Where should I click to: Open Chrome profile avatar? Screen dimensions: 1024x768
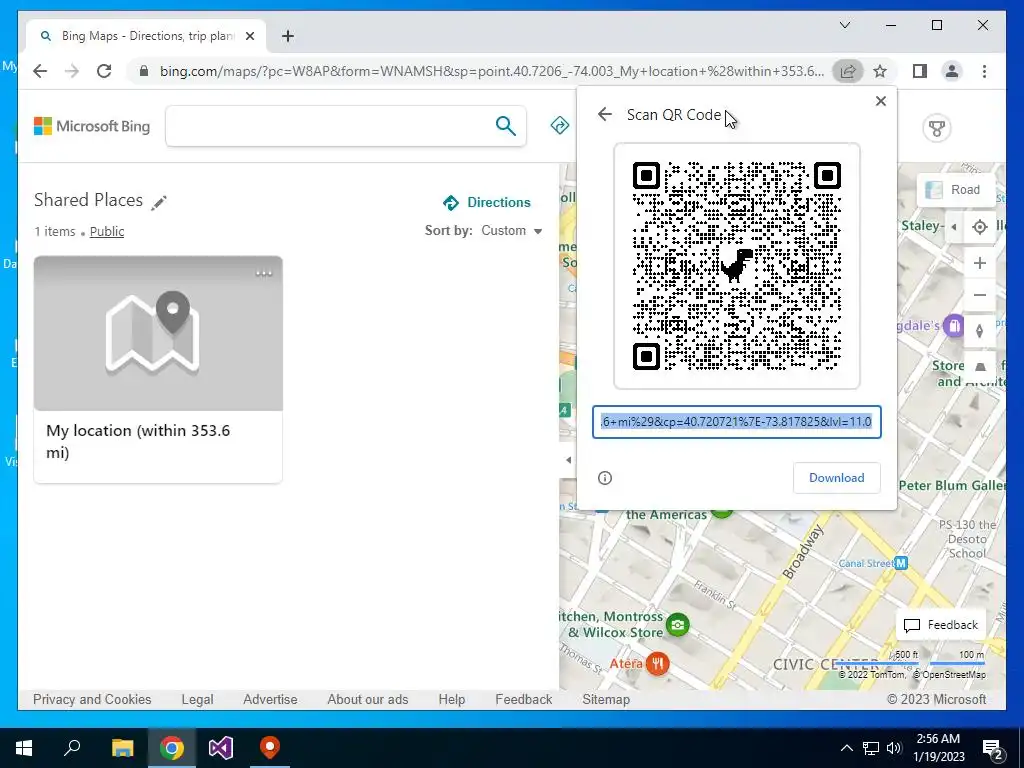pos(952,71)
